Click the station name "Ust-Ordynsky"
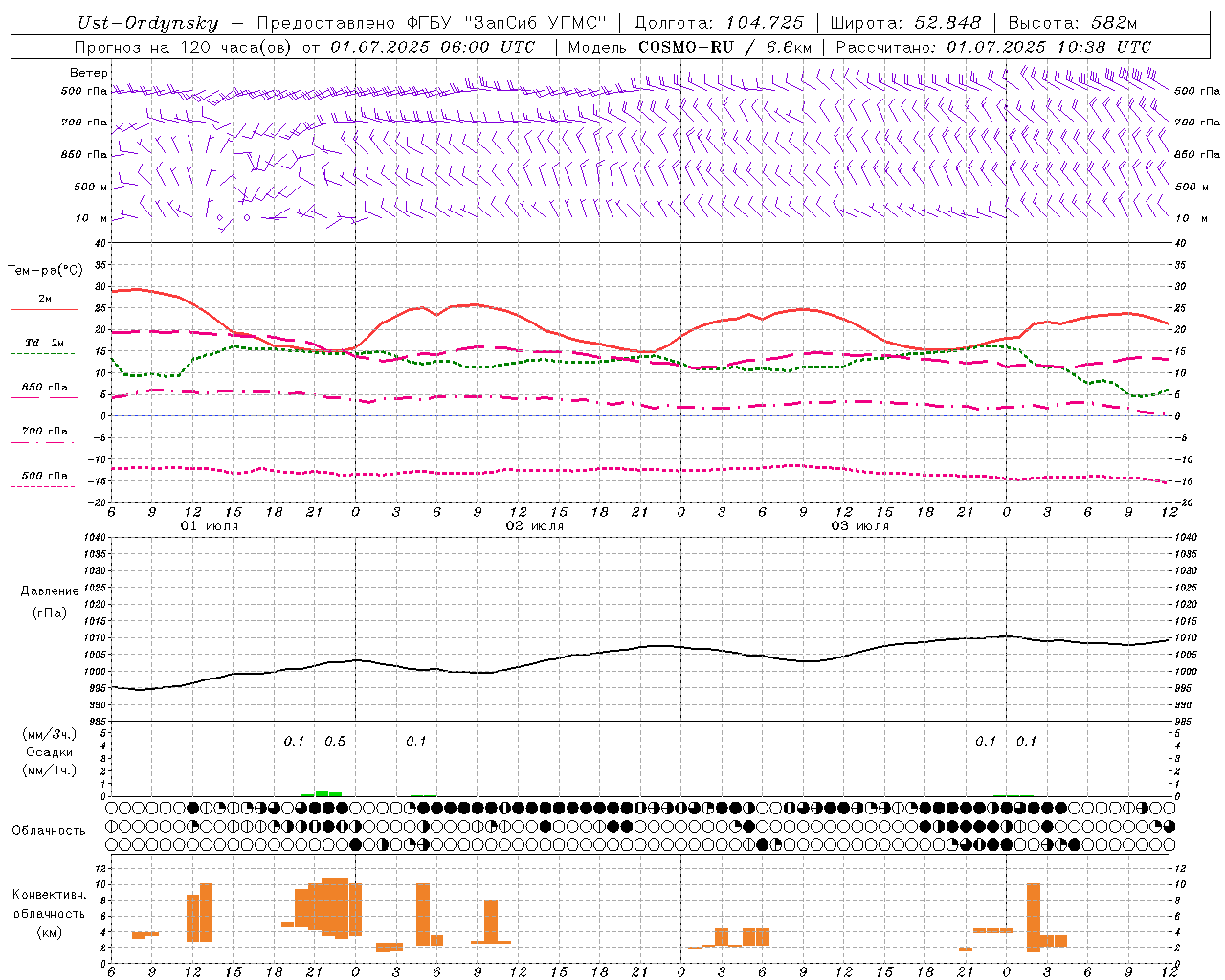The height and width of the screenshot is (980, 1225). pyautogui.click(x=148, y=23)
